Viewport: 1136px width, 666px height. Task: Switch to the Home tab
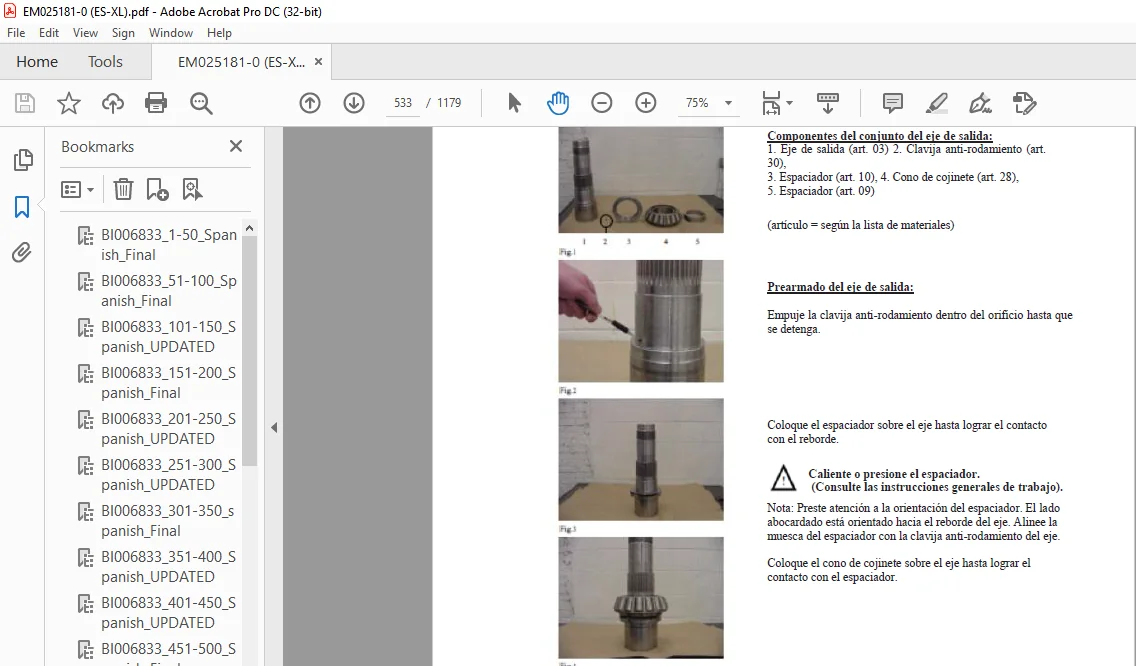(x=37, y=62)
